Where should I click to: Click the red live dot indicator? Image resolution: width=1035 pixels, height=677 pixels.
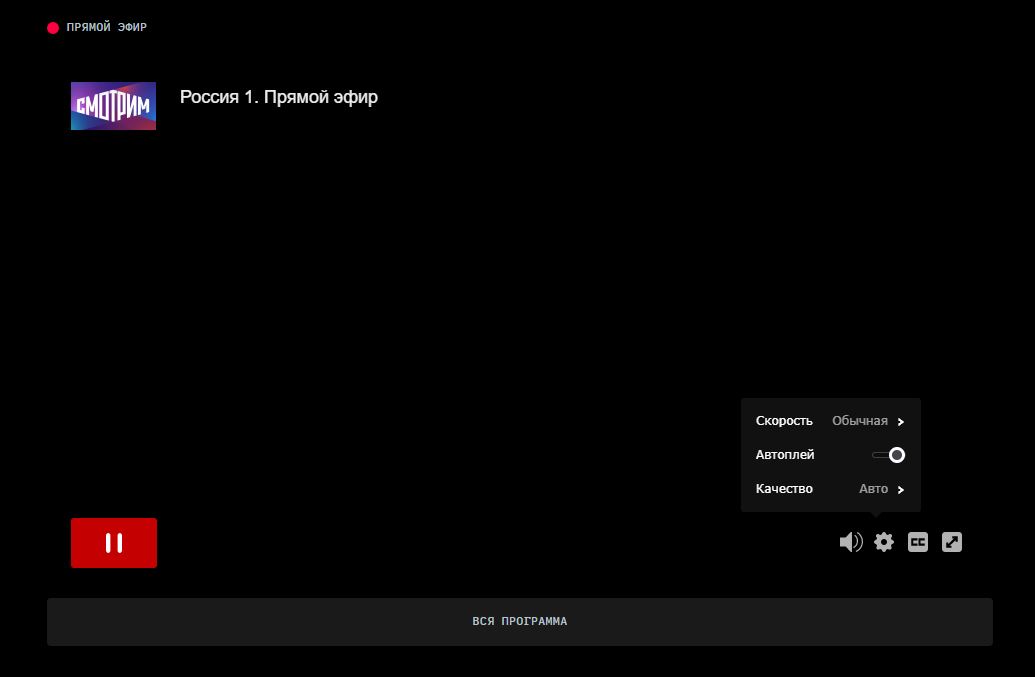pyautogui.click(x=53, y=28)
